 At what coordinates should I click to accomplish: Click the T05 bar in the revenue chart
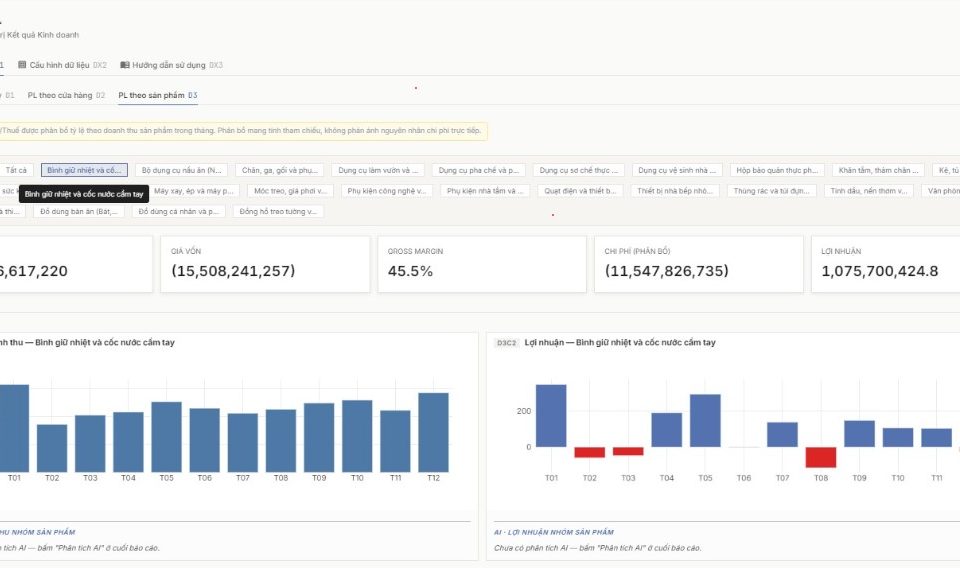167,437
